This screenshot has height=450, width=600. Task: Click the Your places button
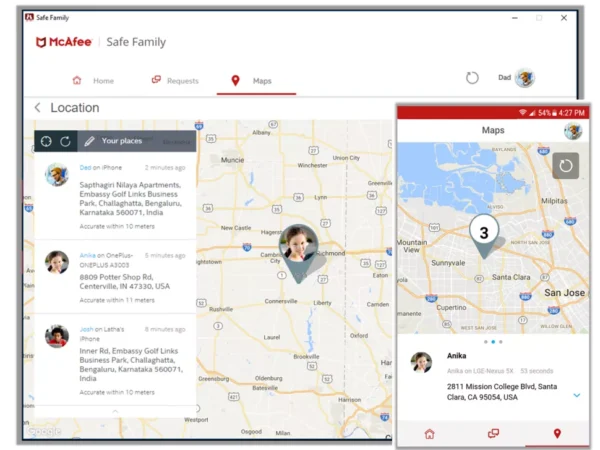click(x=122, y=141)
